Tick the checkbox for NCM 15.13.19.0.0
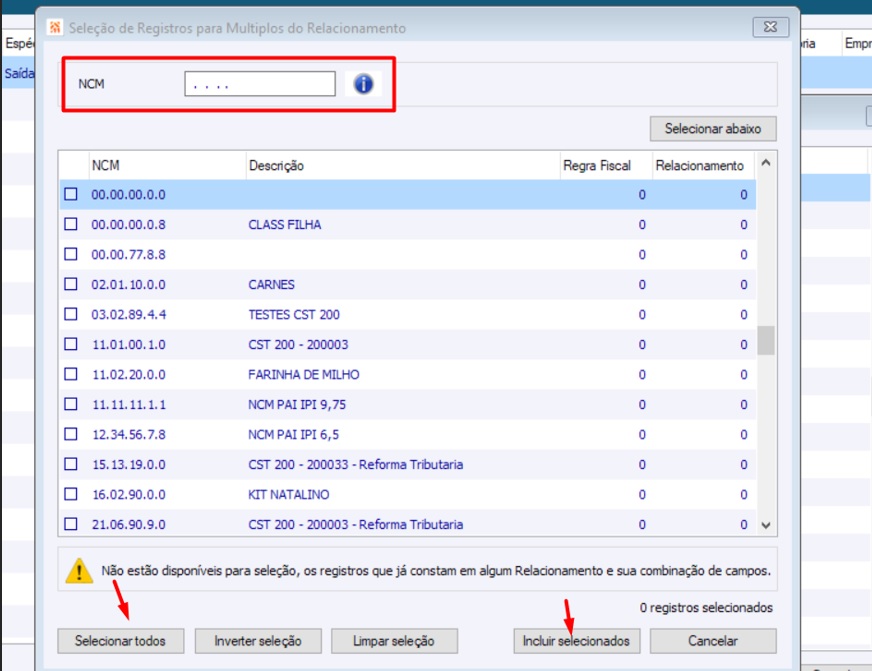This screenshot has width=872, height=671. click(x=71, y=464)
